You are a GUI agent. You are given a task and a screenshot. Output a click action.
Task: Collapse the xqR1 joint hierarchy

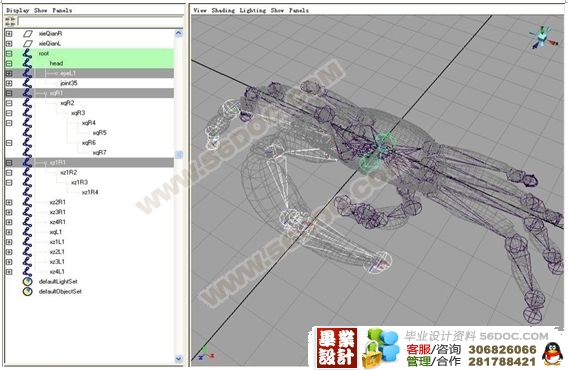(x=9, y=93)
